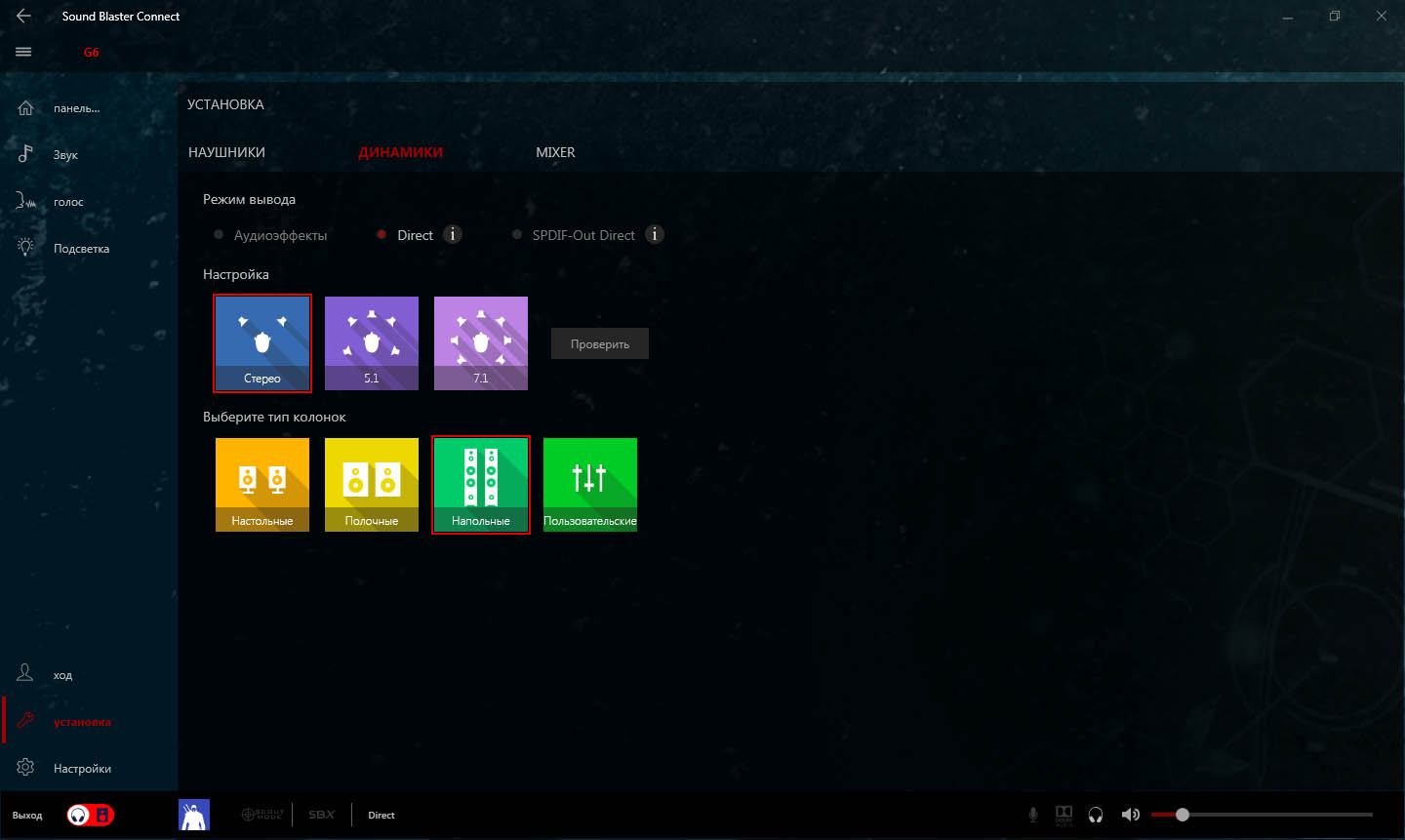Open the Подсветка lighting section
The width and height of the screenshot is (1405, 840).
80,249
